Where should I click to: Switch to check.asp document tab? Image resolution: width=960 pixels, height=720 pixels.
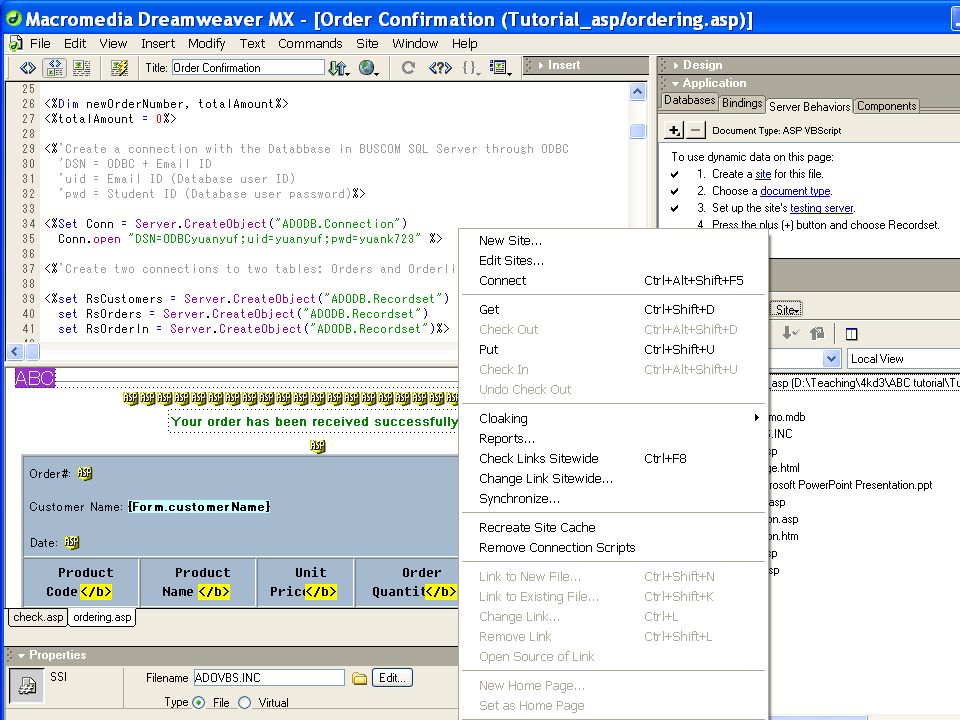point(38,617)
